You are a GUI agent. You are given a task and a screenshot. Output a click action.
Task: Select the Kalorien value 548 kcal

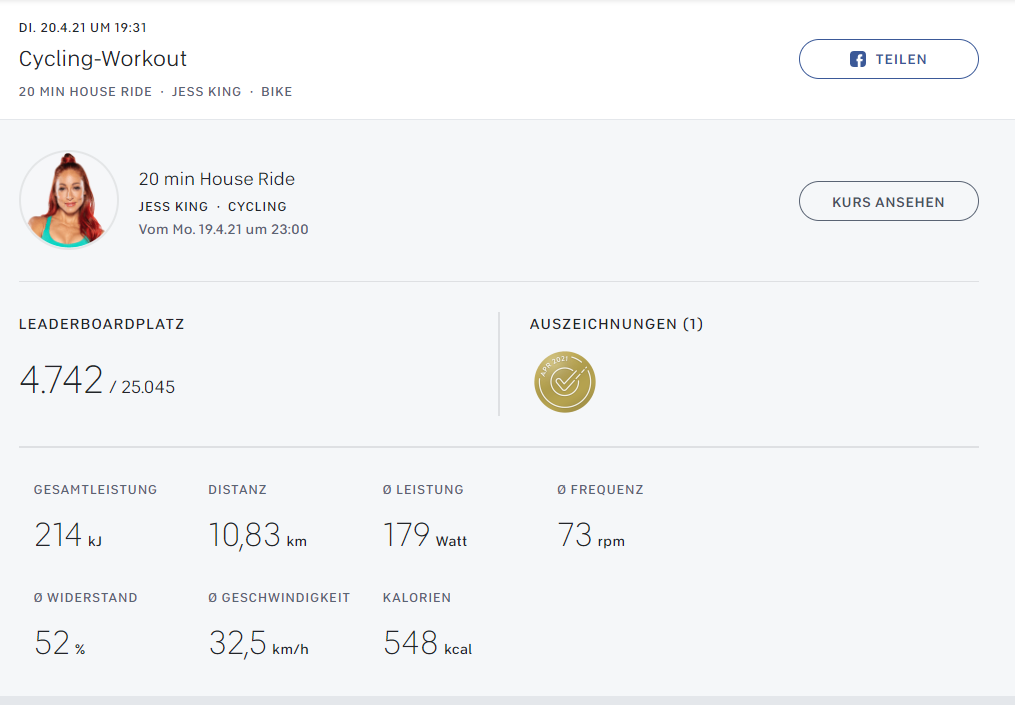tap(427, 644)
